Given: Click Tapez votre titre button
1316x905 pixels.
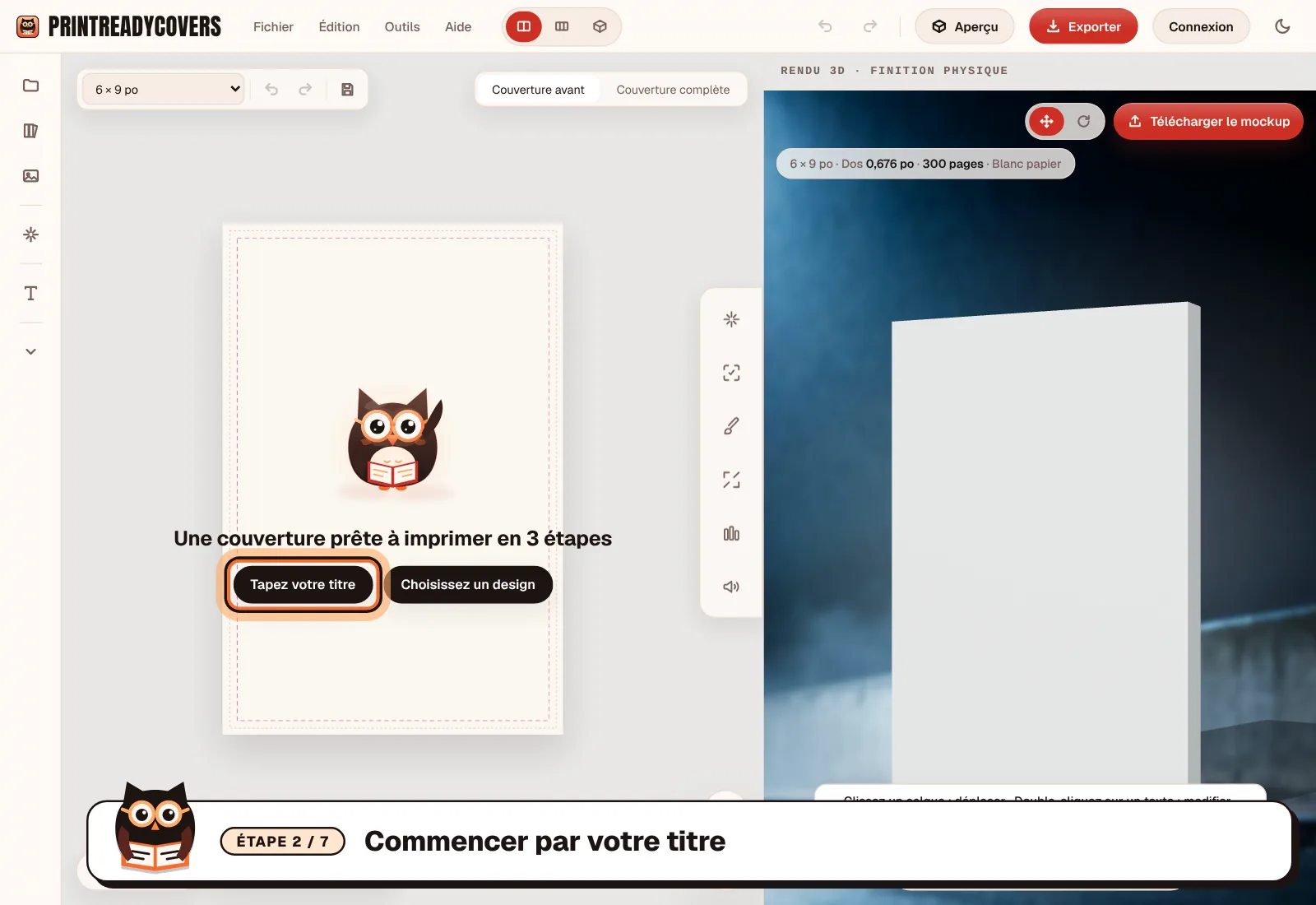Looking at the screenshot, I should coord(303,585).
